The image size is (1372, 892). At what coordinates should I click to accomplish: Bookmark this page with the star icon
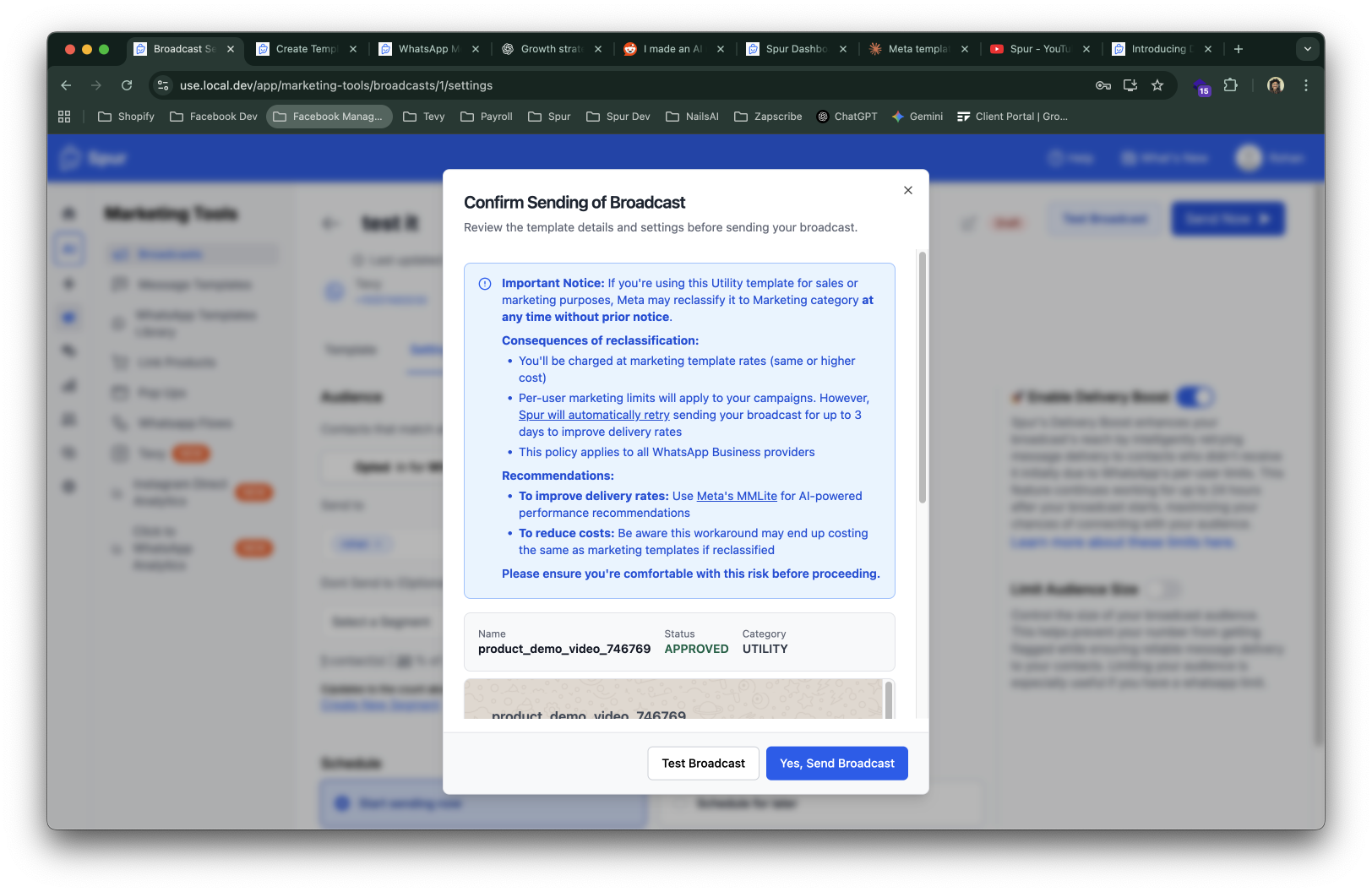1157,85
